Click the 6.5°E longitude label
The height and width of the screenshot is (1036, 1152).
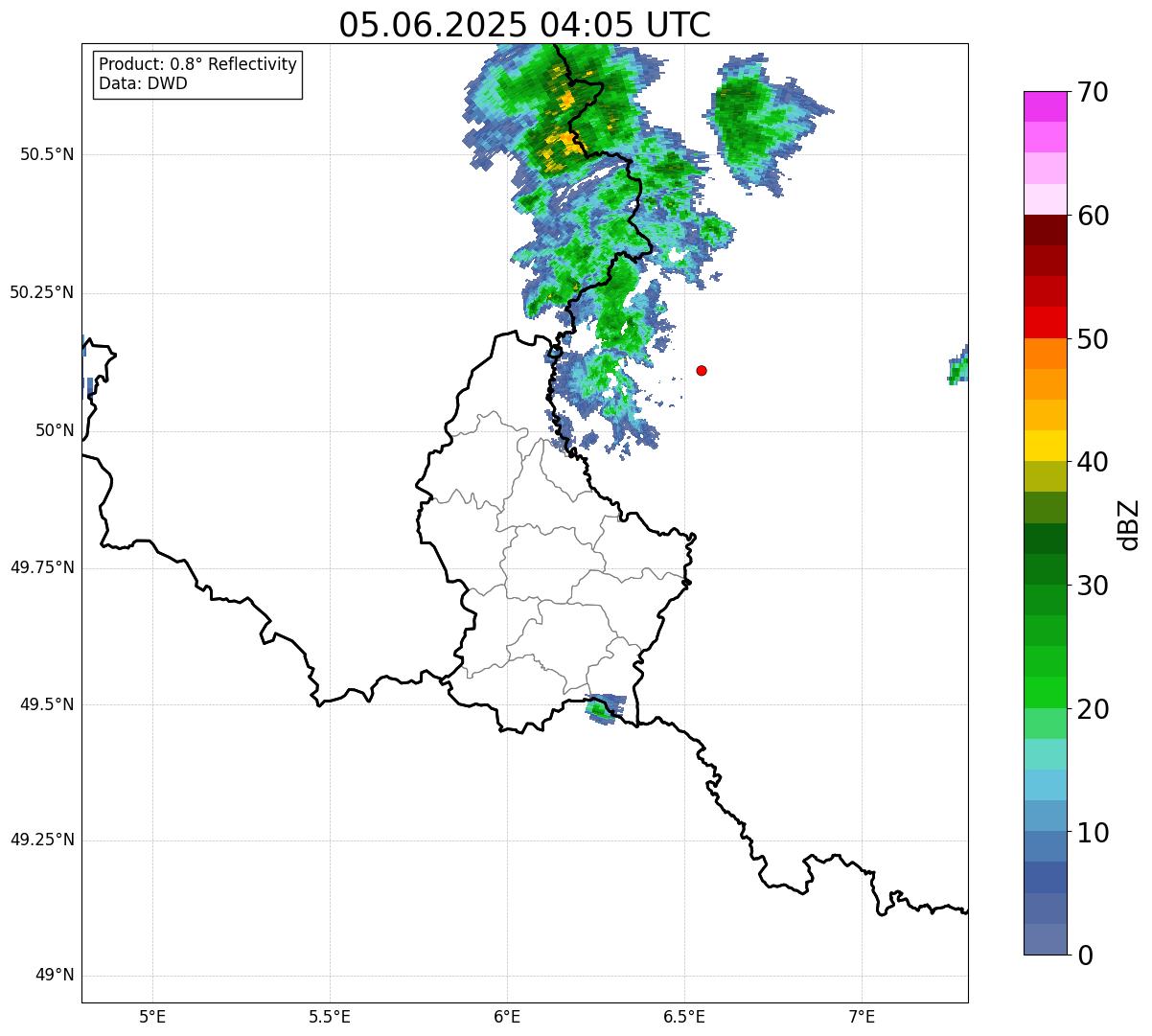(684, 1017)
